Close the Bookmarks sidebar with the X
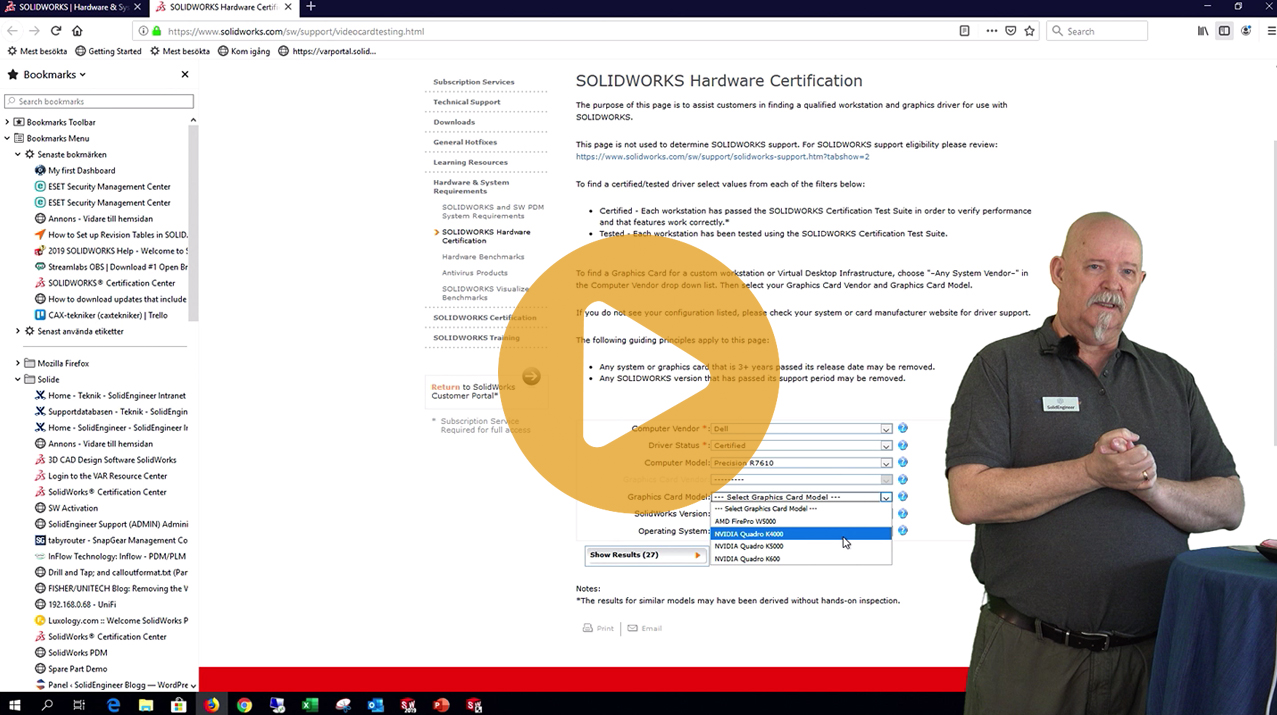The width and height of the screenshot is (1277, 715). coord(185,75)
